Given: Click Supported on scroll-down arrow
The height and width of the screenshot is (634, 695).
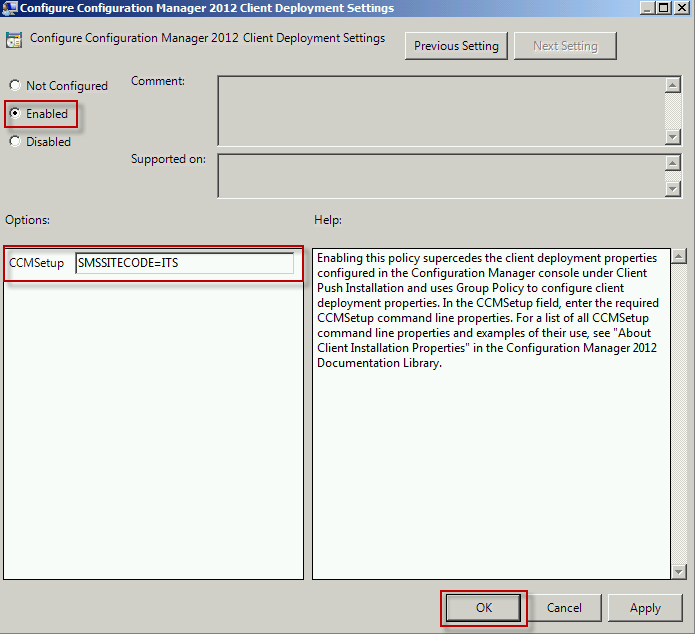Looking at the screenshot, I should (673, 189).
